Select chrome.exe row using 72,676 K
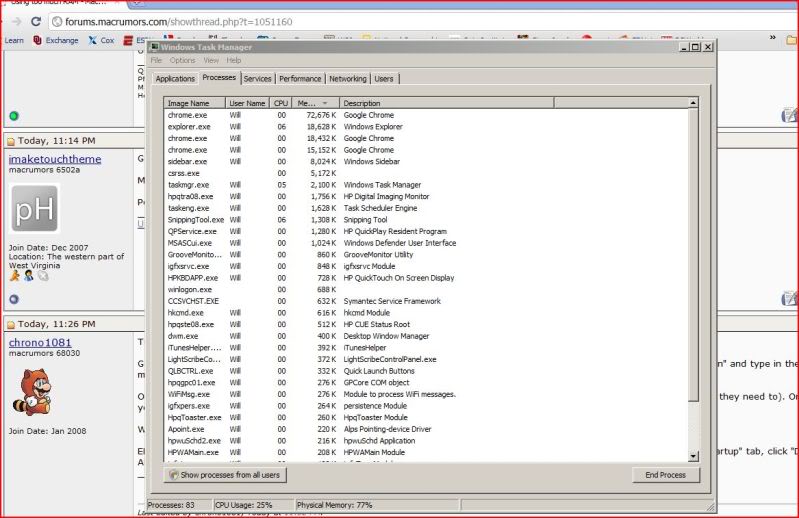 pos(426,115)
